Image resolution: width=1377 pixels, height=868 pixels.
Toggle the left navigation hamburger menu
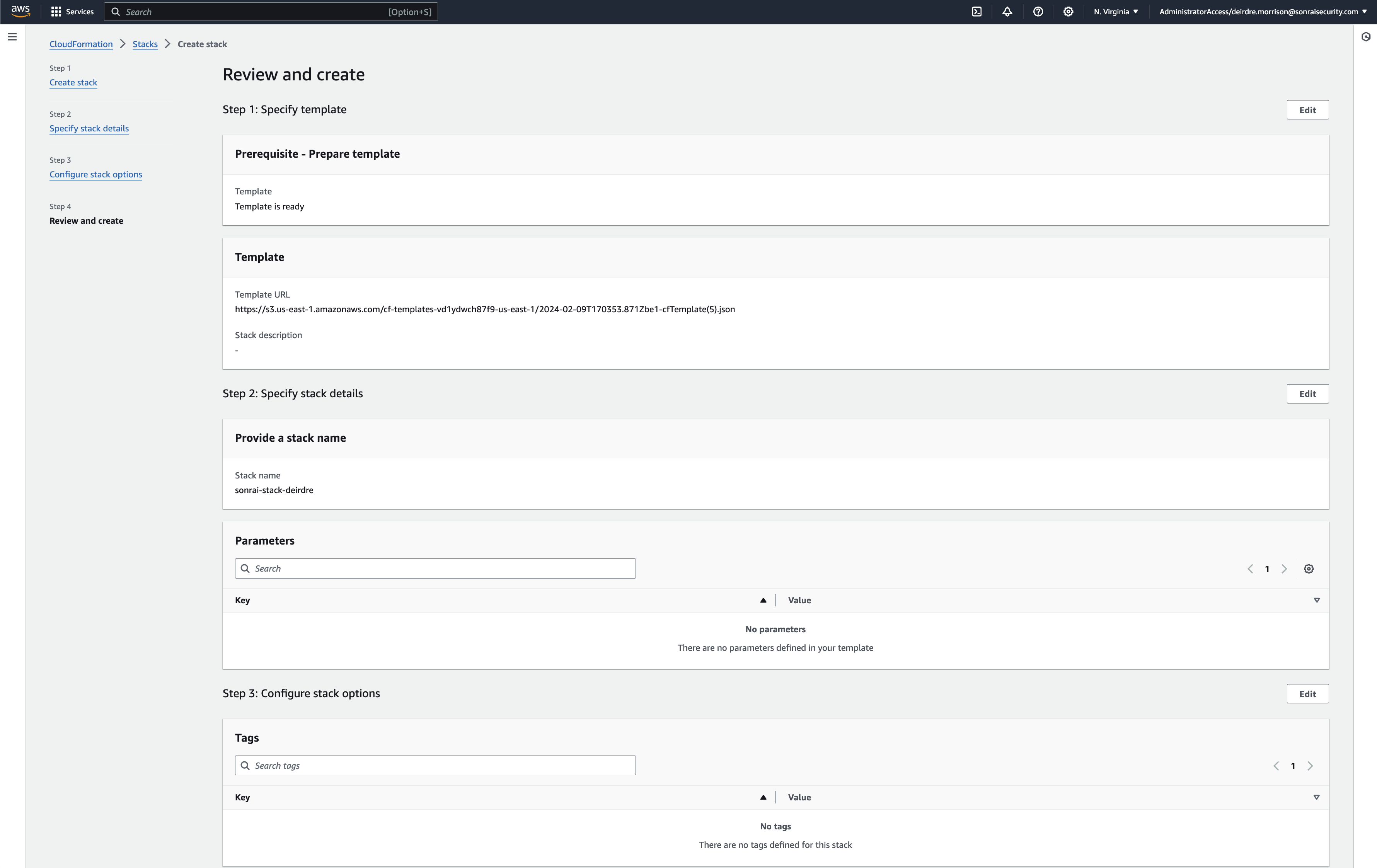tap(12, 37)
